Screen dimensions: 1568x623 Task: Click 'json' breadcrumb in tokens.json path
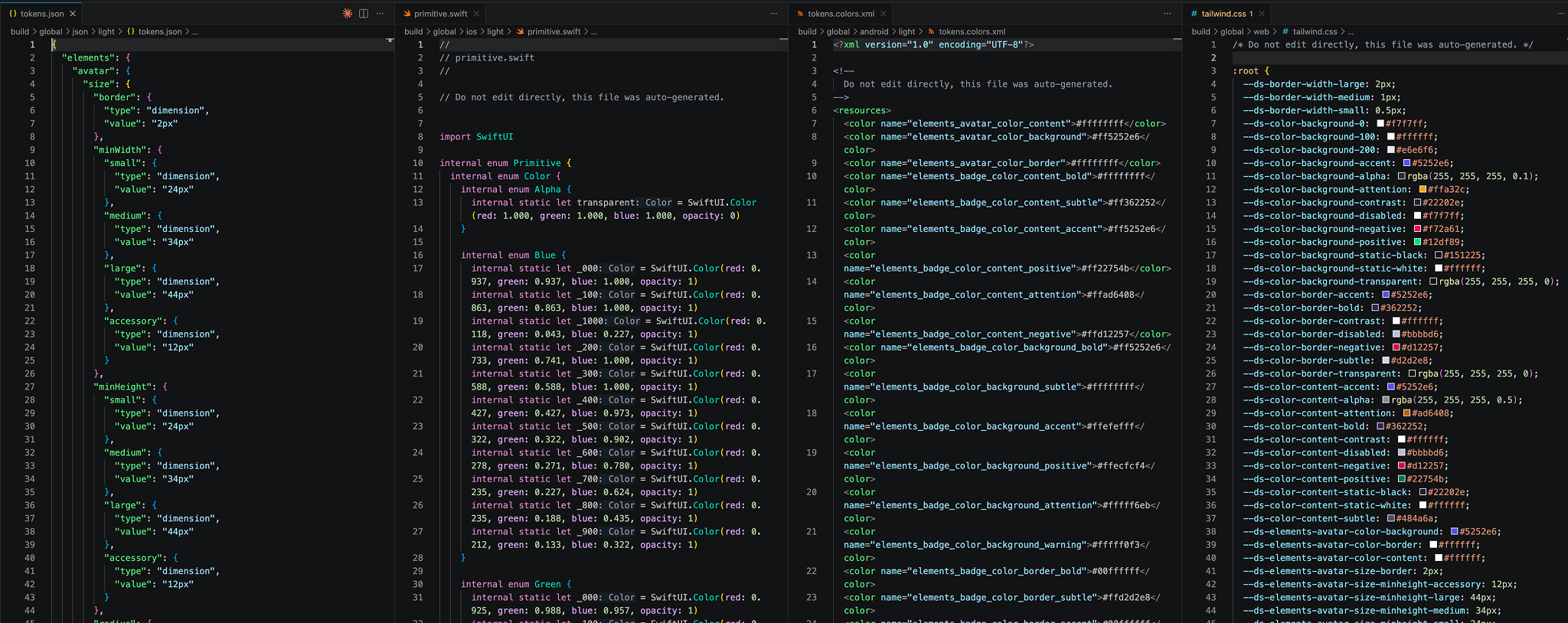[80, 31]
